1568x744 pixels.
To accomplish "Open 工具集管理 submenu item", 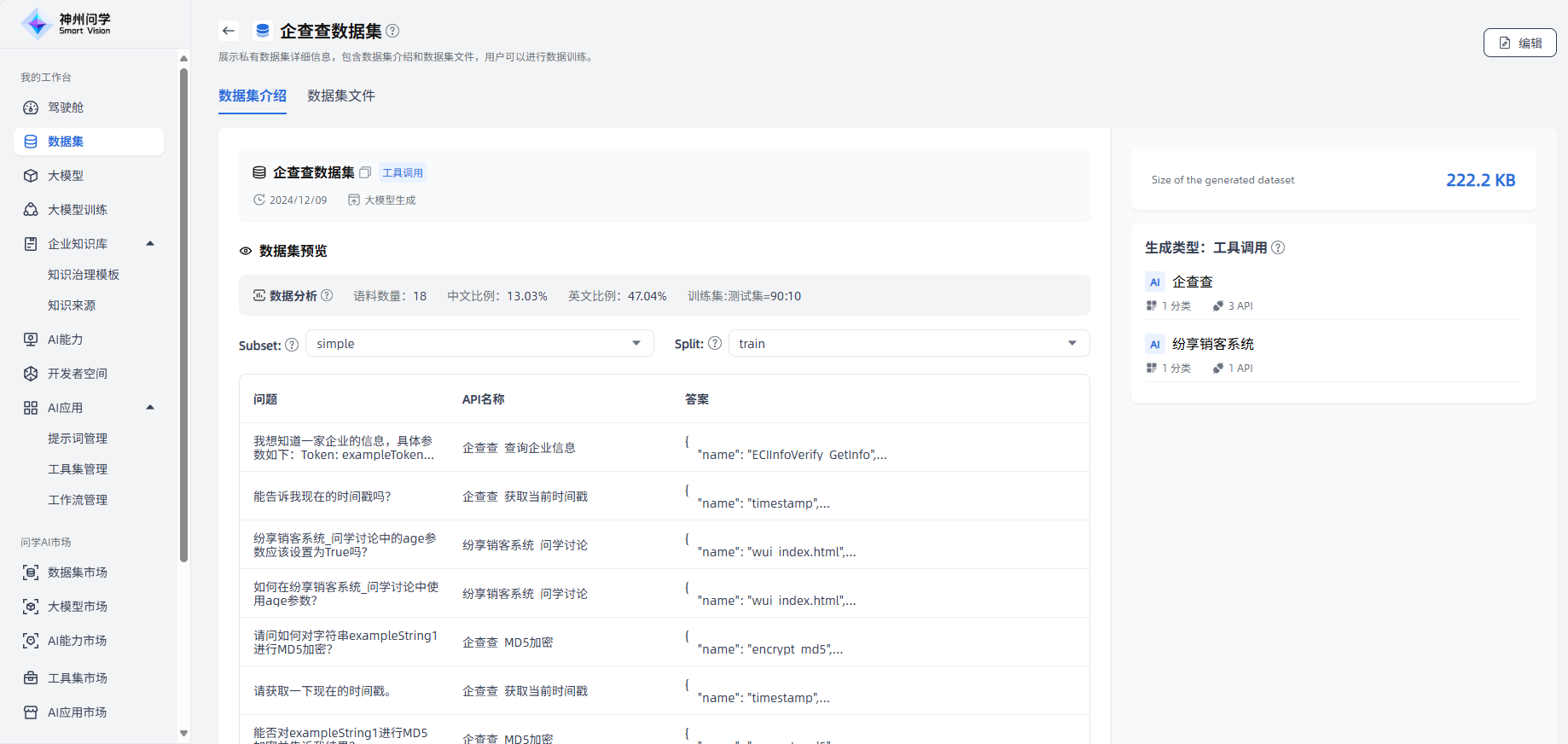I will point(78,469).
